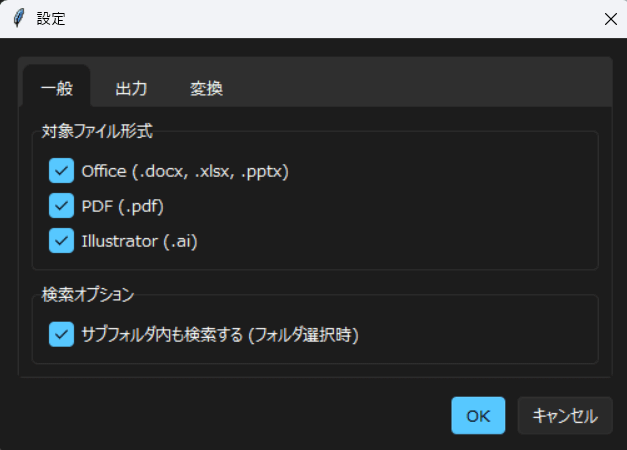Close the 設定 dialog window
This screenshot has height=450, width=627.
(x=609, y=19)
